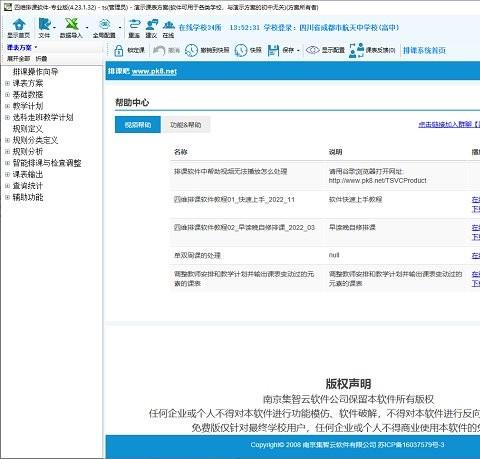Open the www.pk8.net link

[154, 71]
